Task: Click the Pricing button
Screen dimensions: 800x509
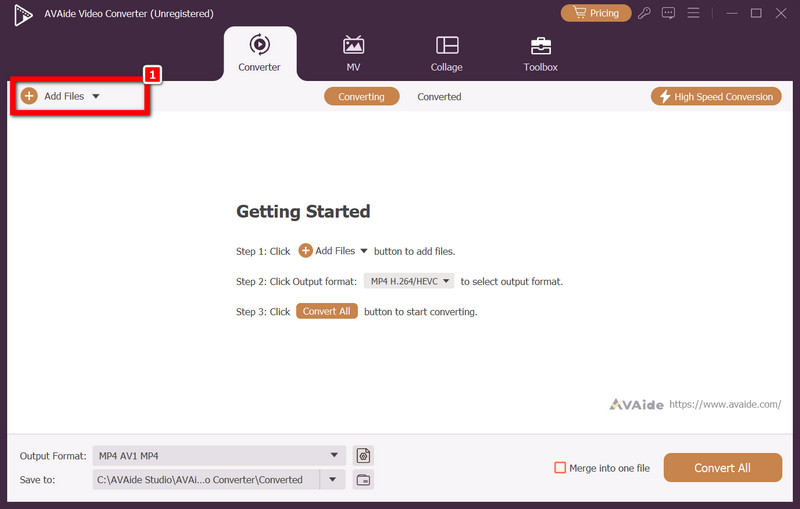Action: 596,13
